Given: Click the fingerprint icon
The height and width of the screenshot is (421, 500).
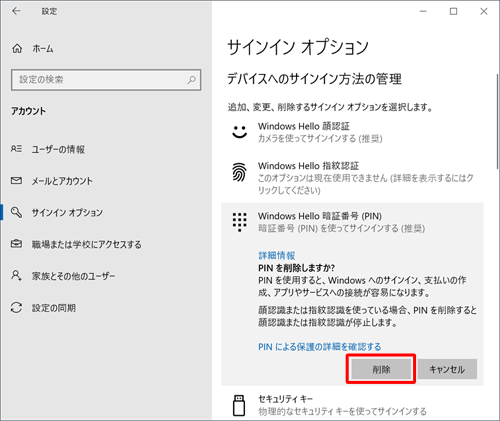Looking at the screenshot, I should (x=240, y=172).
